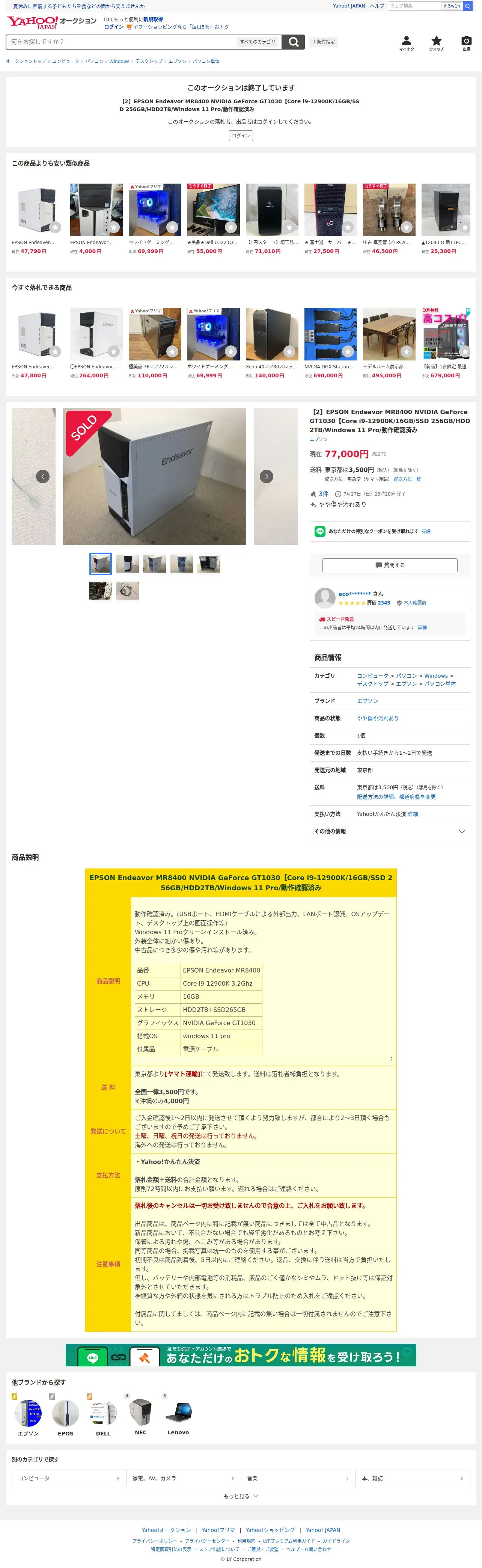The width and height of the screenshot is (482, 1568).
Task: Click the 3件 bid count link
Action: (323, 494)
